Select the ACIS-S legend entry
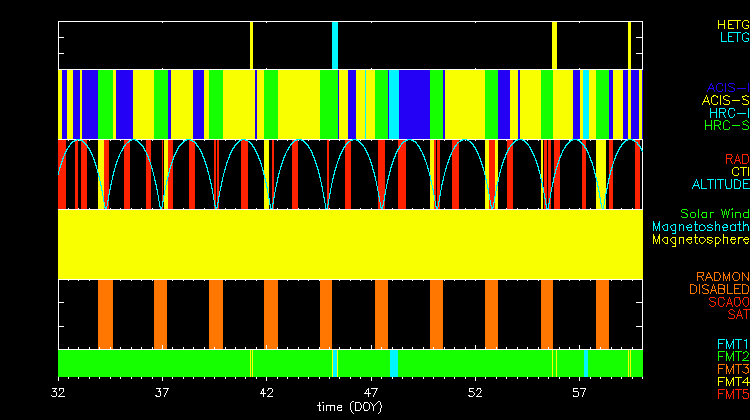Screen dimensions: 750x420 725,100
